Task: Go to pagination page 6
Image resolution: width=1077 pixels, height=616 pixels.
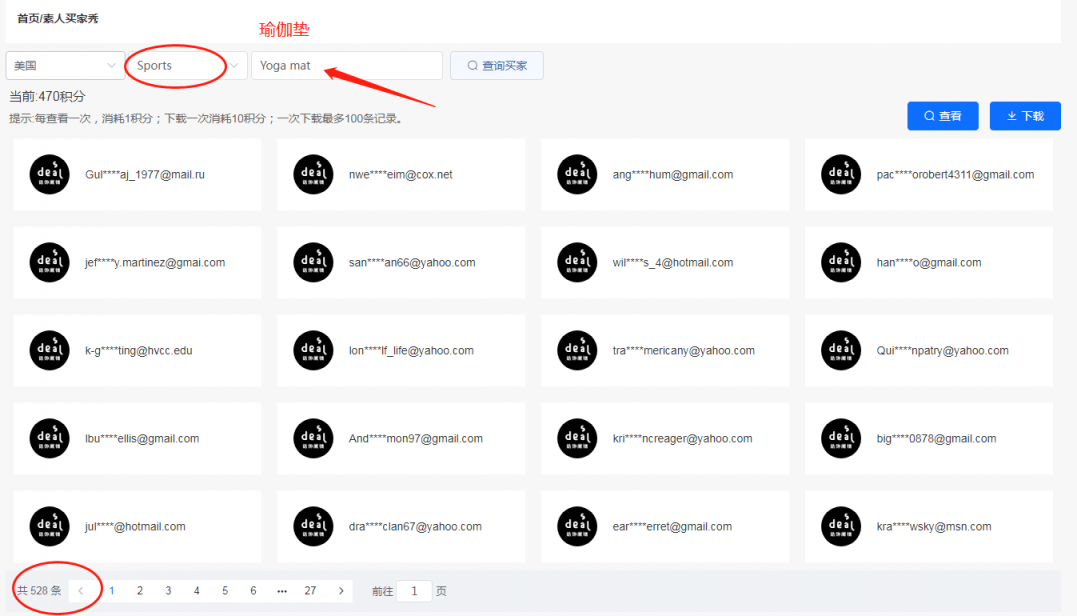Action: [x=253, y=591]
